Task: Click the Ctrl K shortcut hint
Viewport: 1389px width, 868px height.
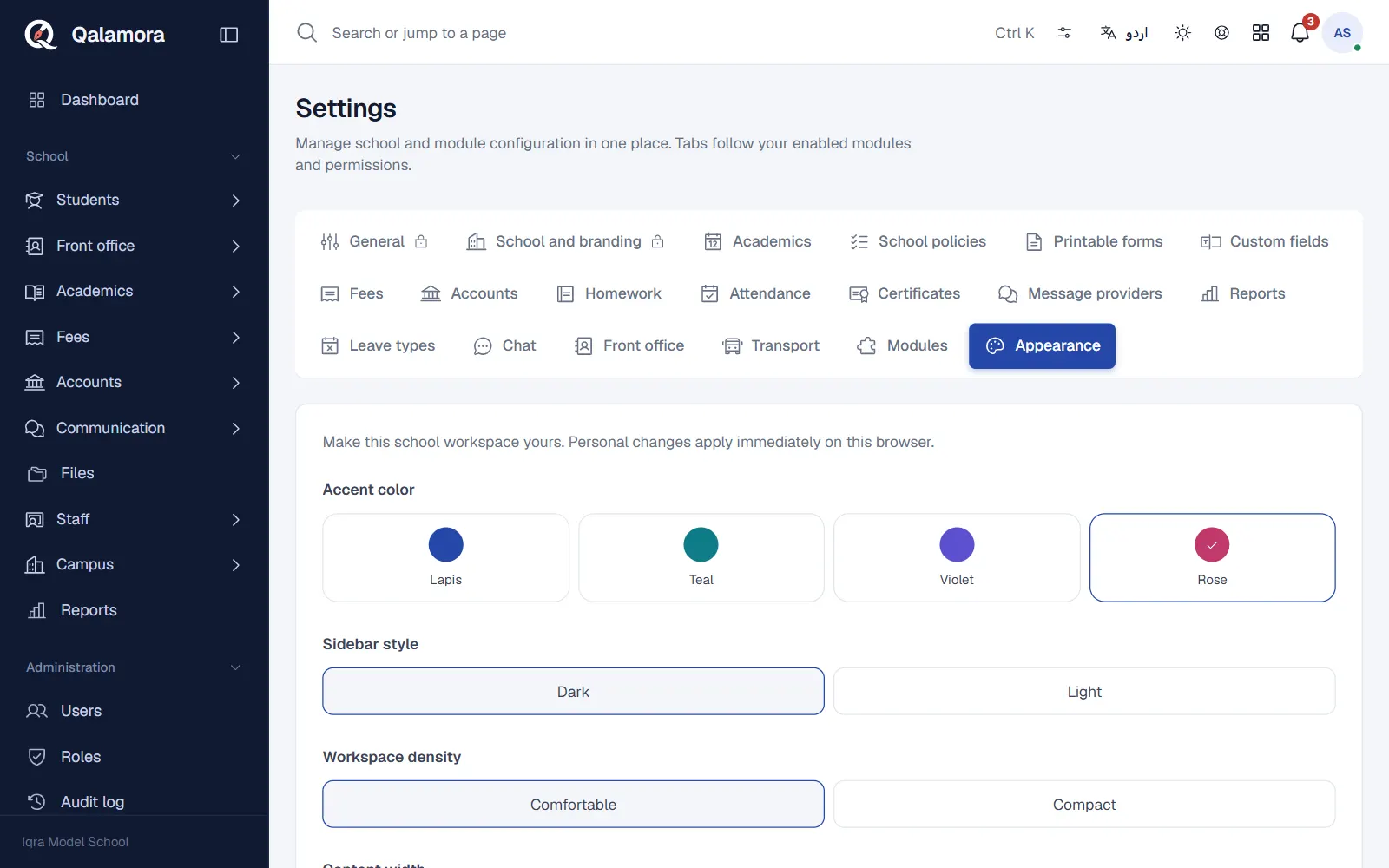Action: [x=1014, y=33]
